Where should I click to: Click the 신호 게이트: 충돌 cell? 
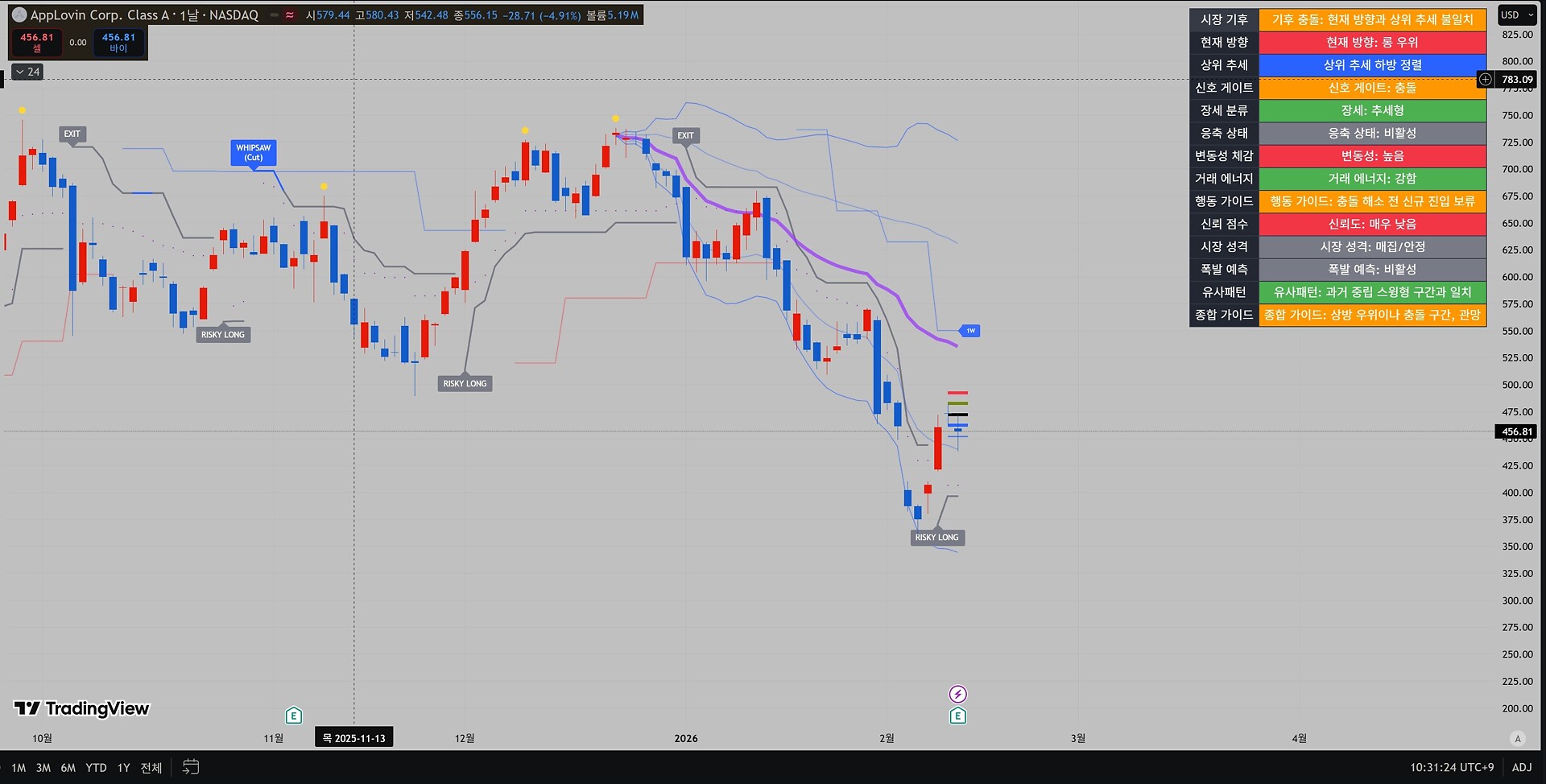[1372, 88]
